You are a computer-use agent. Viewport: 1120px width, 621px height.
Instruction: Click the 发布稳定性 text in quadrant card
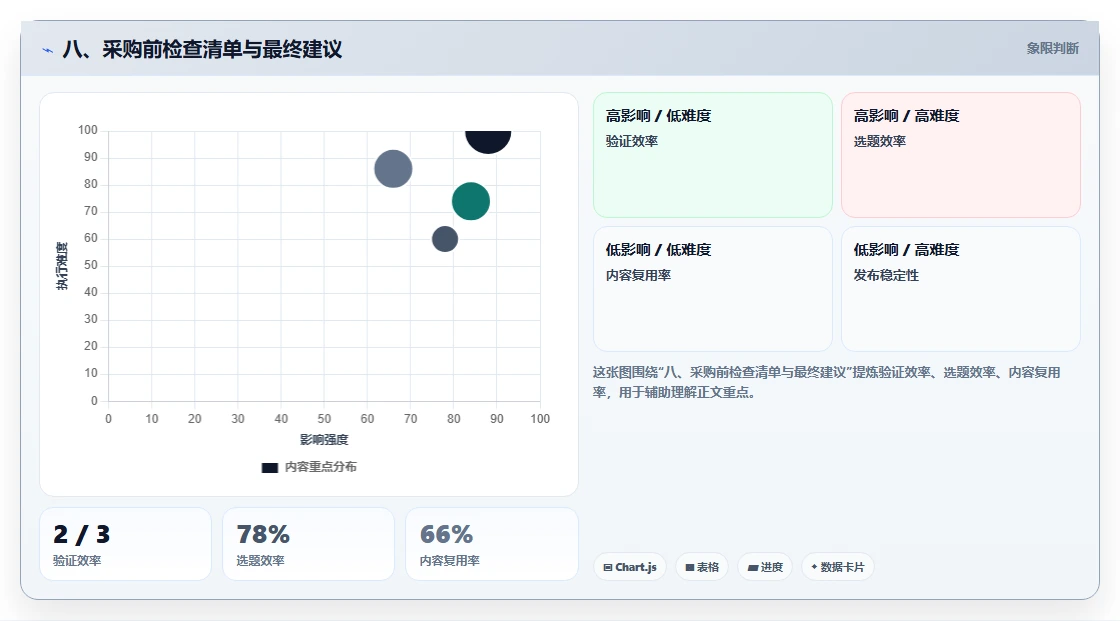click(886, 275)
